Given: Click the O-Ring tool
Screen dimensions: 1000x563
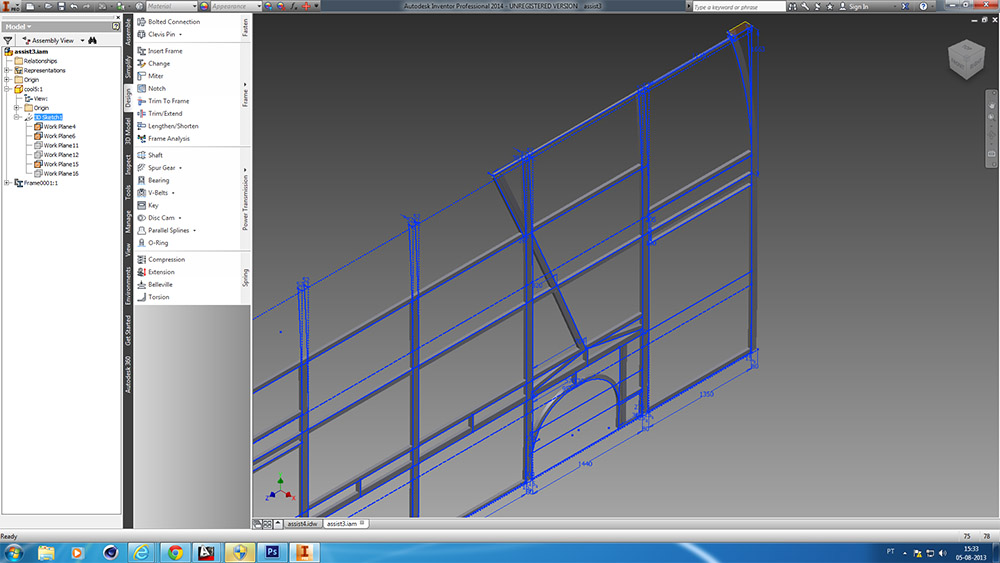Looking at the screenshot, I should [152, 243].
